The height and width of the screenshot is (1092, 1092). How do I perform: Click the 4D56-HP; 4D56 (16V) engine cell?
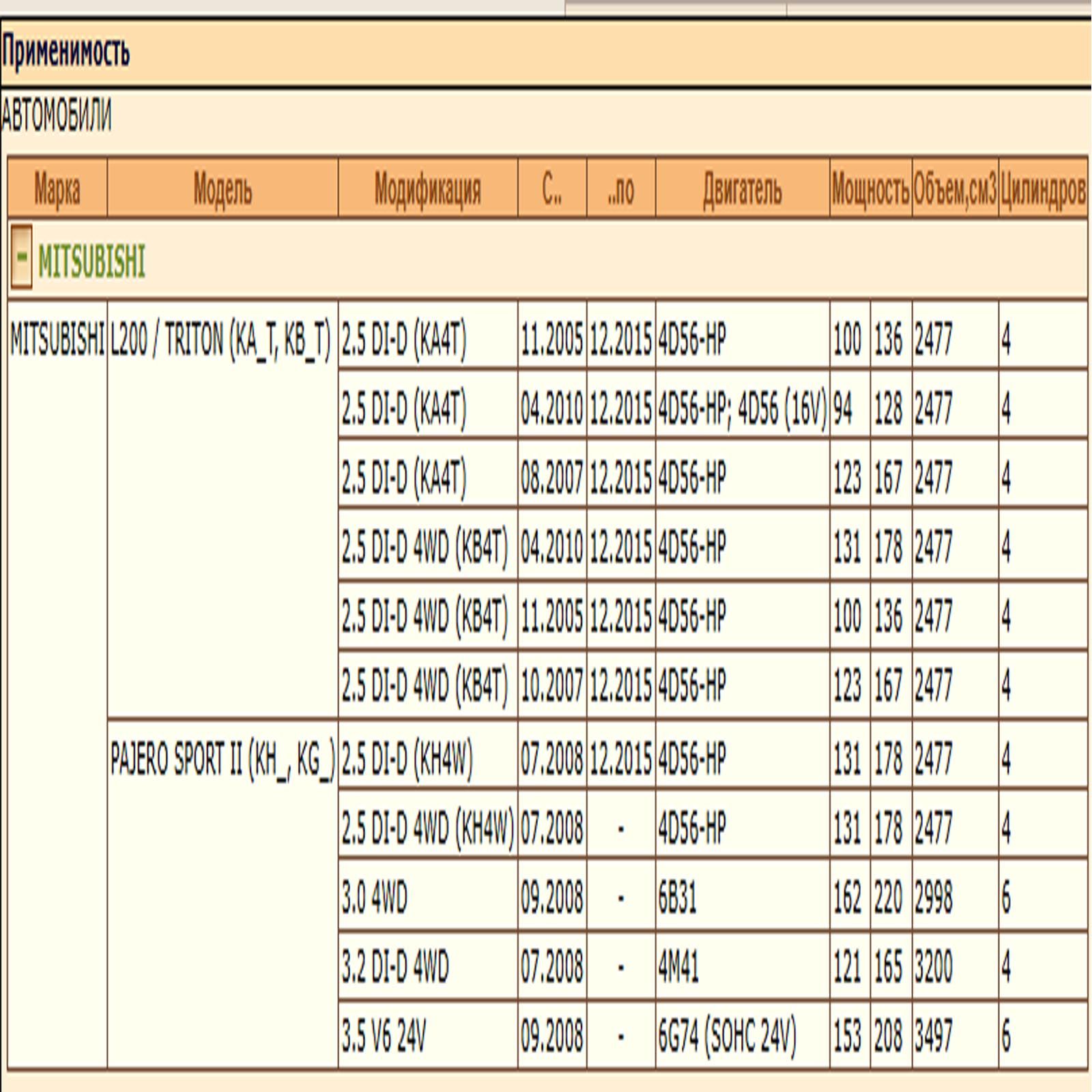pyautogui.click(x=742, y=409)
